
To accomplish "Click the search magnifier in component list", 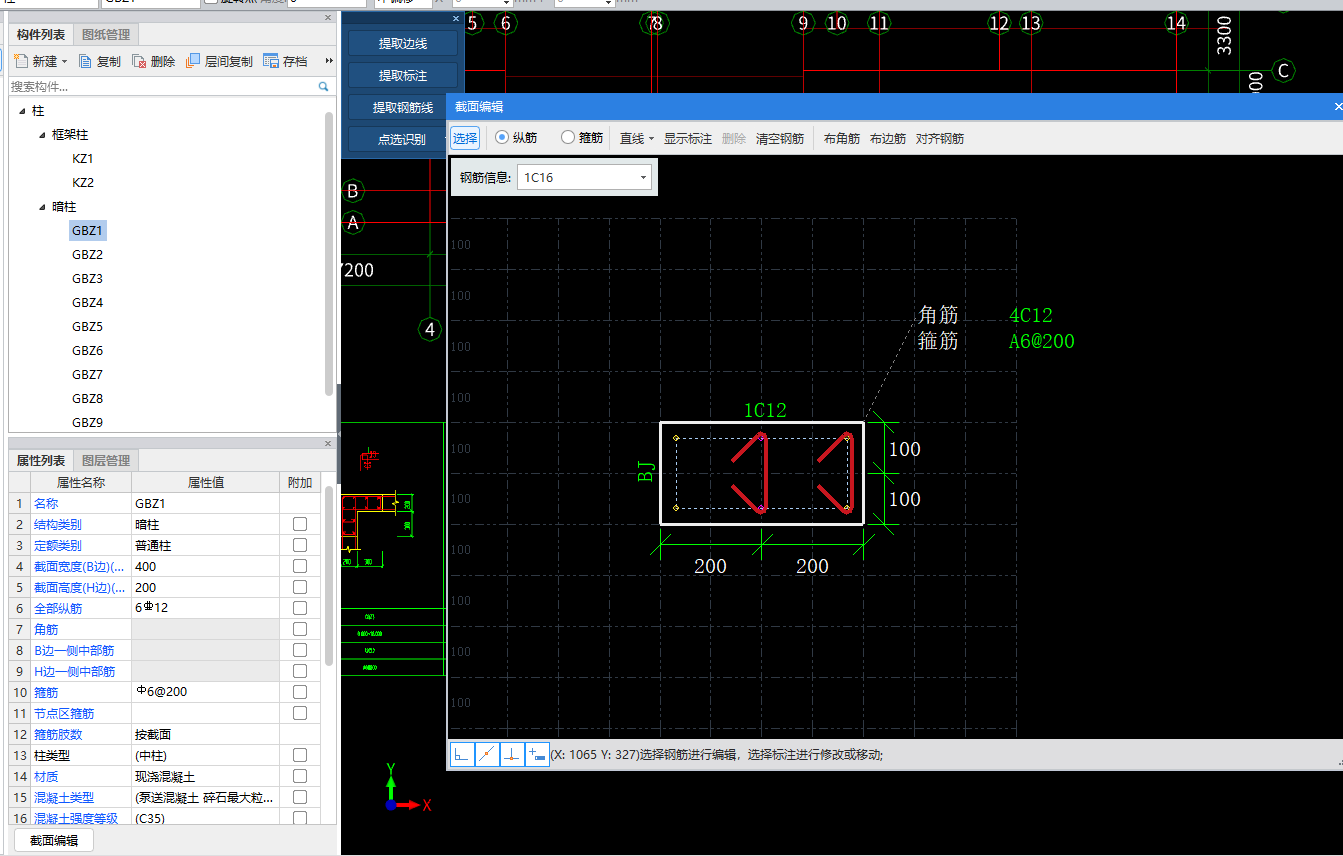I will pyautogui.click(x=323, y=87).
